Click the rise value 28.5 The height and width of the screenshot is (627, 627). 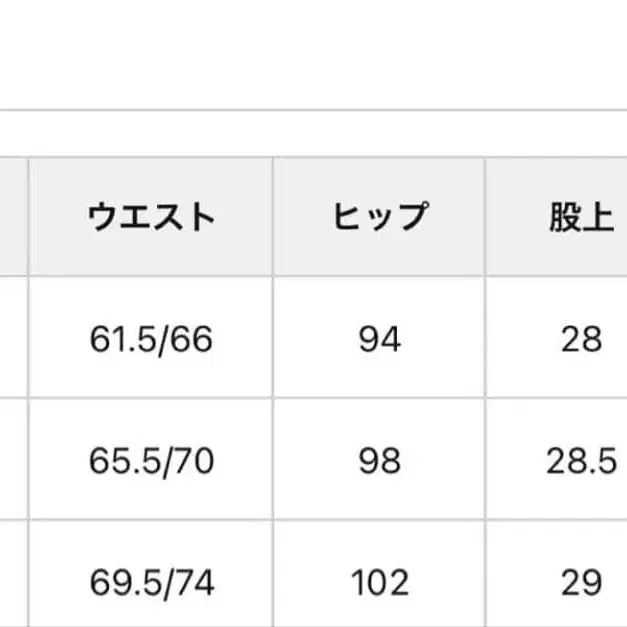(x=580, y=460)
